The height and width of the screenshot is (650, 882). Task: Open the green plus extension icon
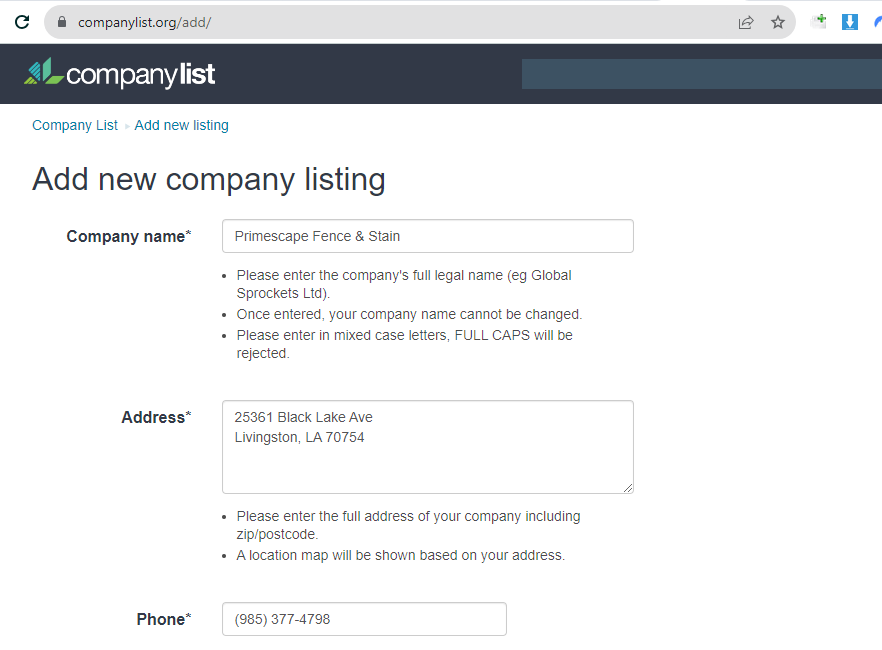820,21
